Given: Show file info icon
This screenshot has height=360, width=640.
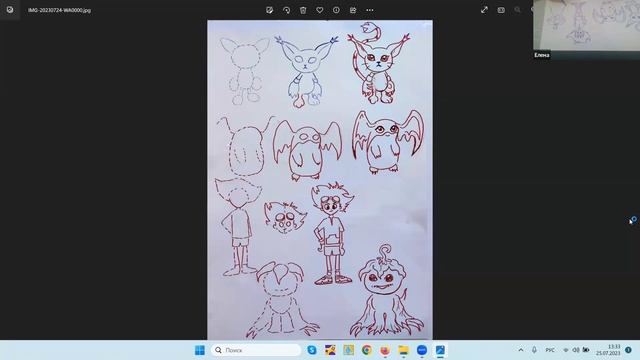Looking at the screenshot, I should [x=336, y=10].
